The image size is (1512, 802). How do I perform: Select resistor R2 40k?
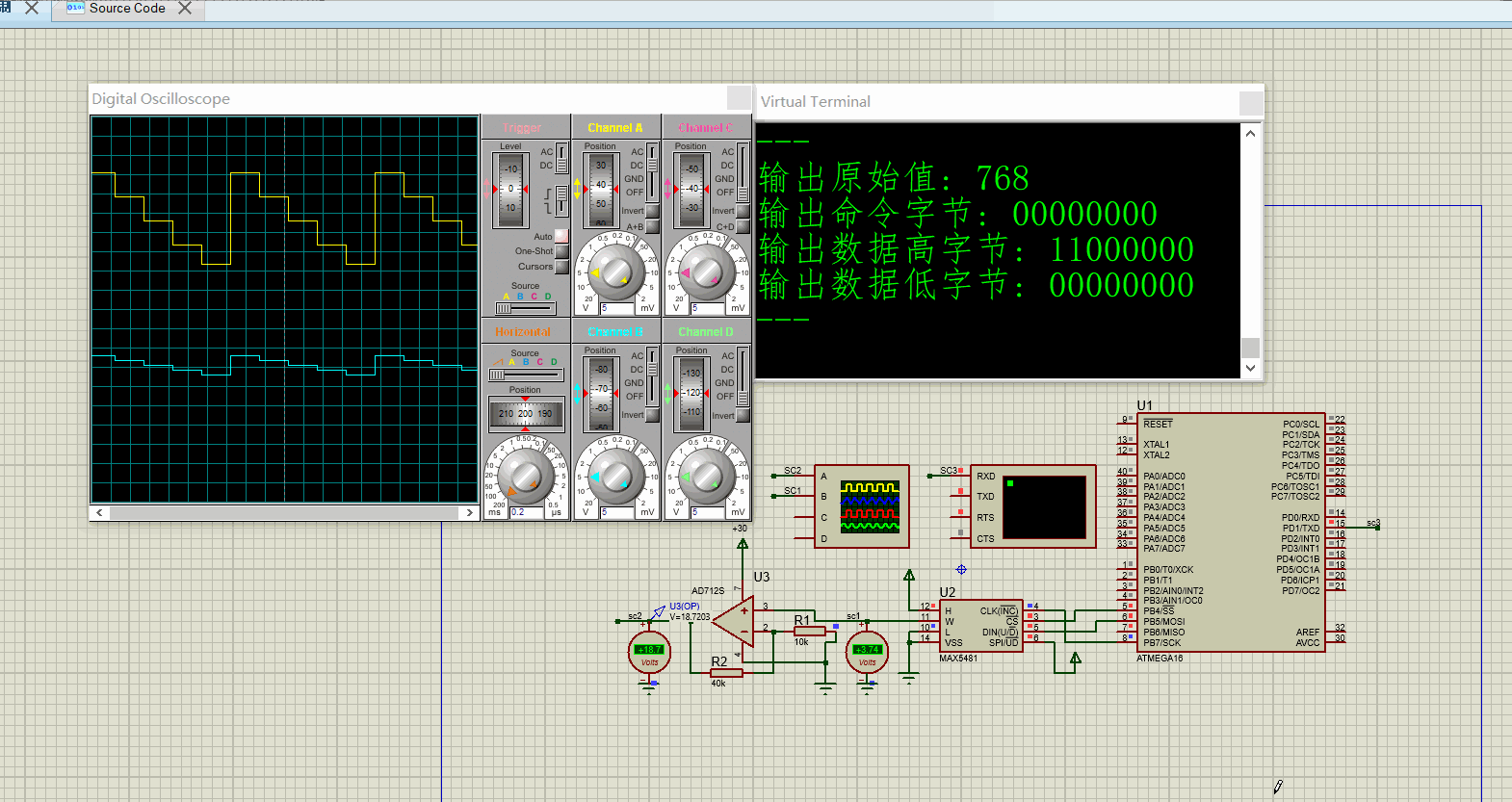coord(725,673)
